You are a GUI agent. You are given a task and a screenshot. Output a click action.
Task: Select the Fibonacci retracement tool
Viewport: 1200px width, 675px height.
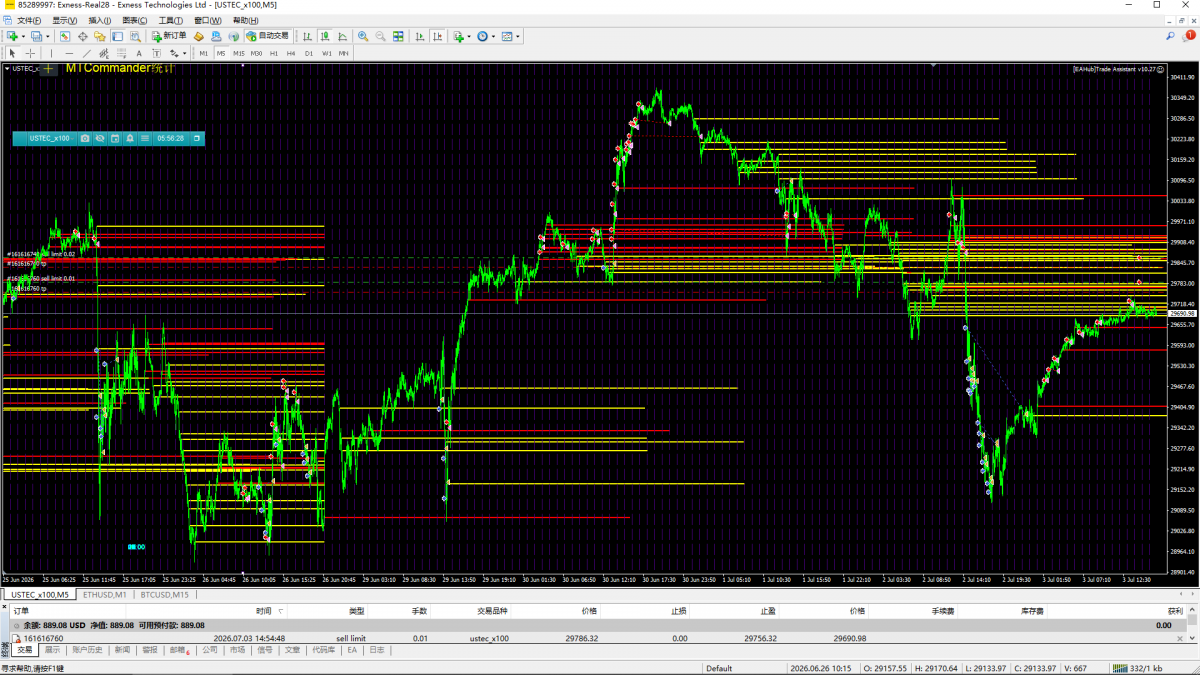coord(121,53)
